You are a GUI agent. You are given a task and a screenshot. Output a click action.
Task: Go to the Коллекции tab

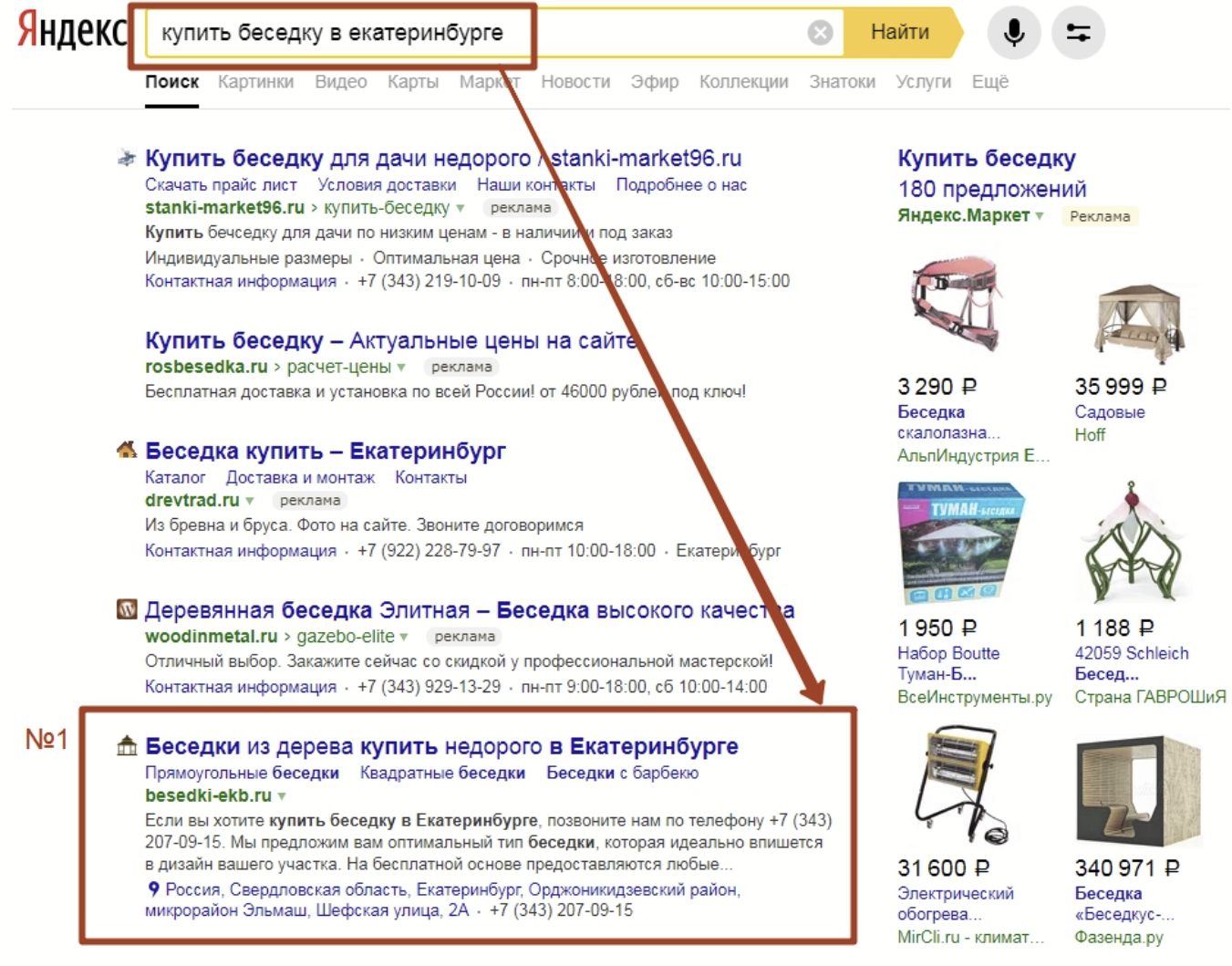(744, 82)
